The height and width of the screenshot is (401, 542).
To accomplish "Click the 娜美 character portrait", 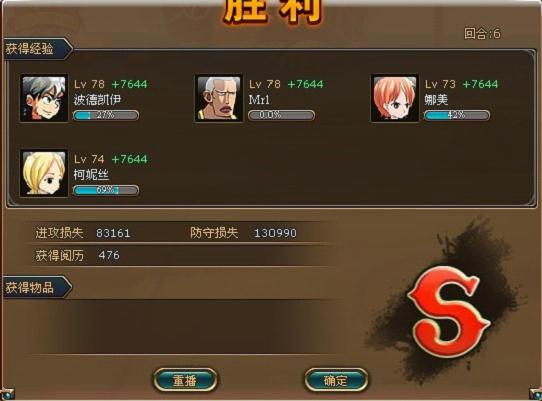I will coord(395,99).
